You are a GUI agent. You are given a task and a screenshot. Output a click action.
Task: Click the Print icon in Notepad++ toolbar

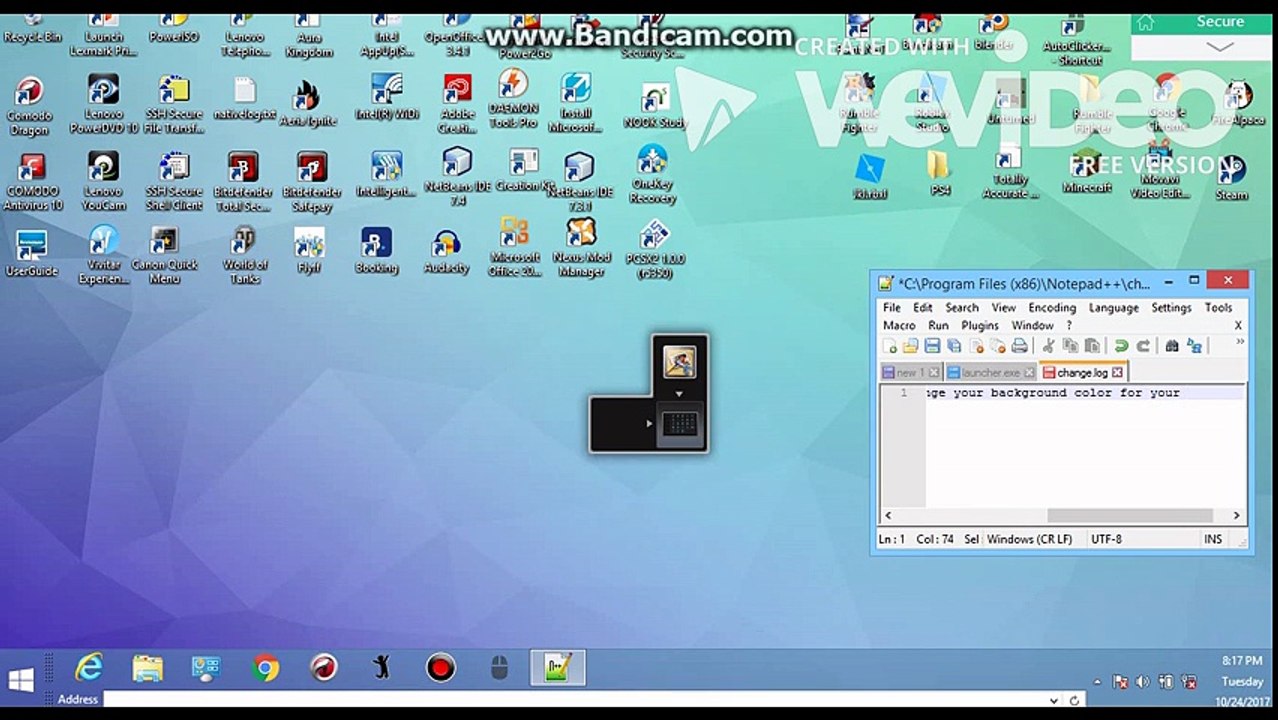coord(1019,346)
